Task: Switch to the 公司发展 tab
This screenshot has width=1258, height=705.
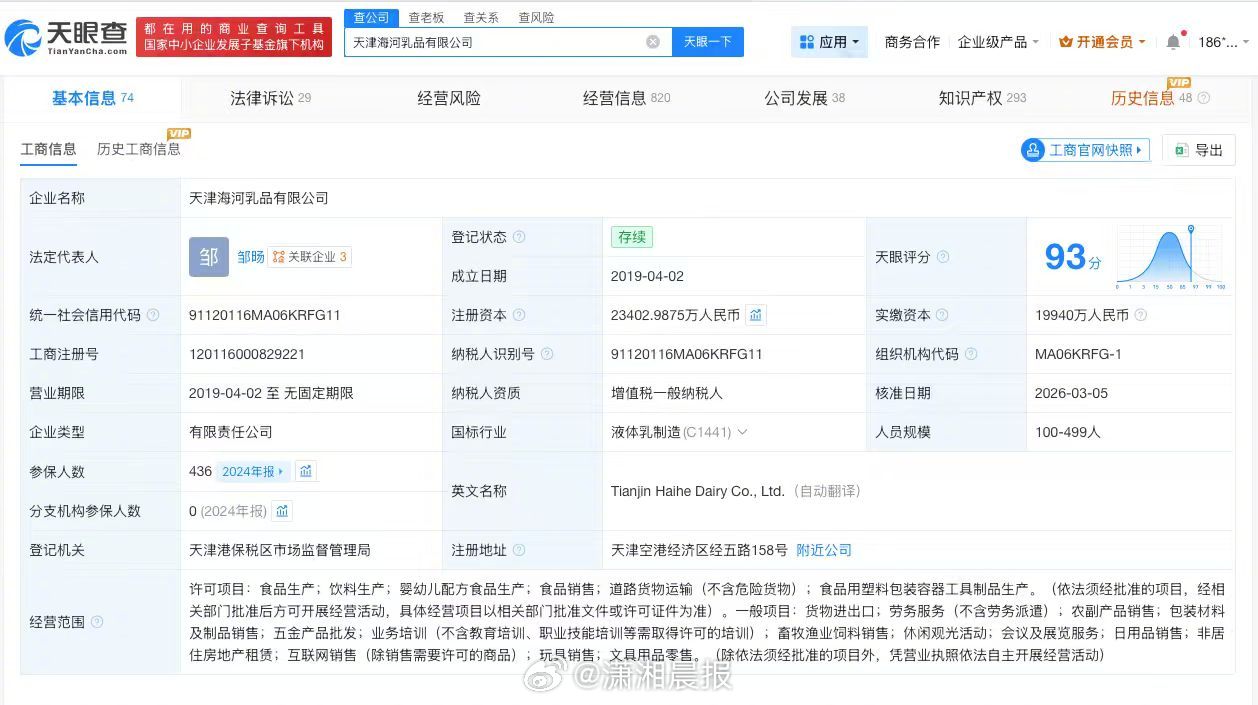Action: pyautogui.click(x=805, y=98)
